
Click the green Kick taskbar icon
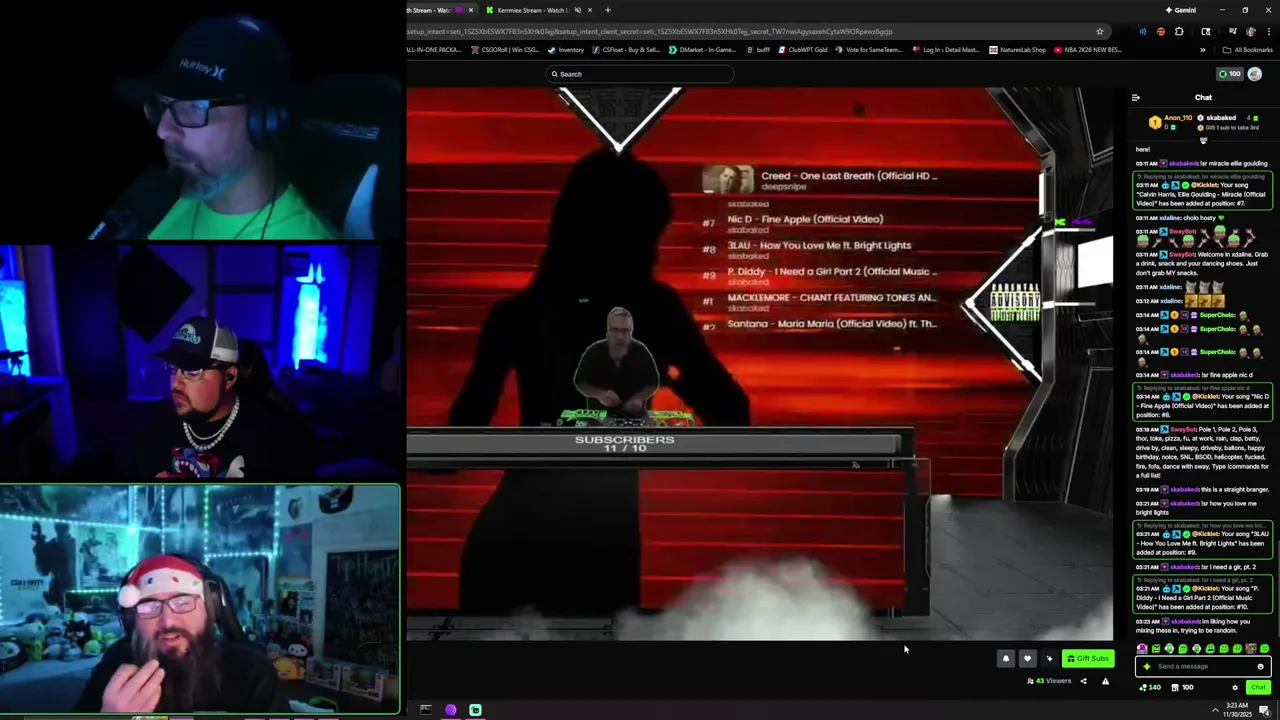tap(475, 710)
